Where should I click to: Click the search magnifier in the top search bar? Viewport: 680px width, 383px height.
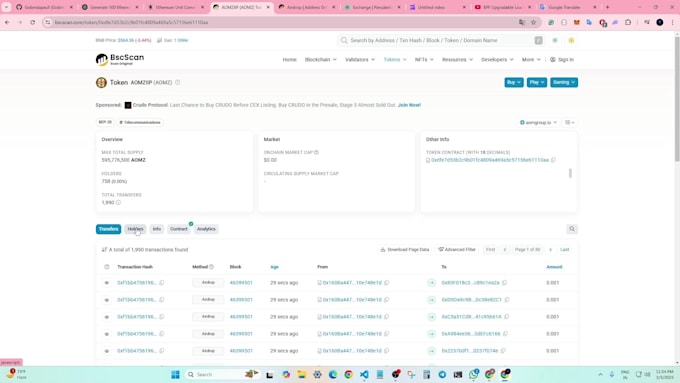point(344,40)
